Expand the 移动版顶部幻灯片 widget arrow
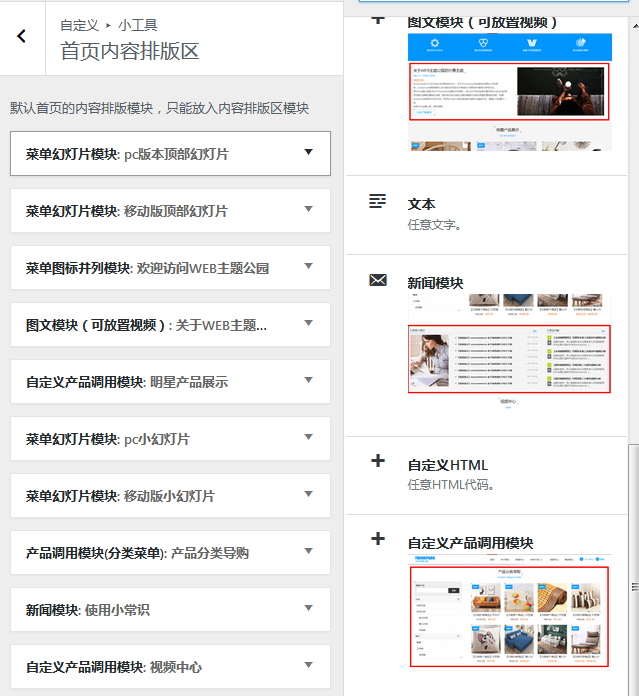 [x=308, y=209]
